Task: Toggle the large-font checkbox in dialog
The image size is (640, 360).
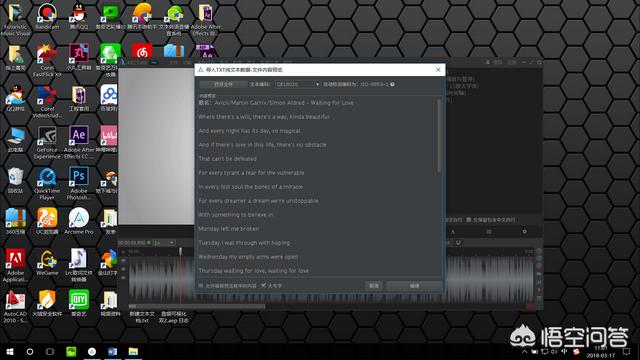Action: point(264,286)
